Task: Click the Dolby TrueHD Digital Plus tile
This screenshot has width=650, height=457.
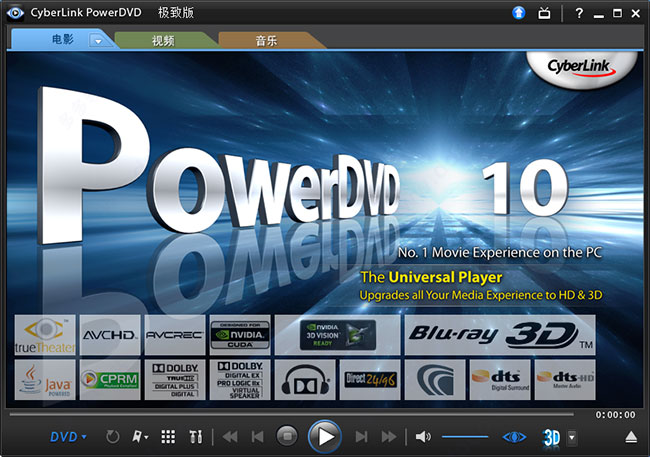Action: (x=175, y=380)
